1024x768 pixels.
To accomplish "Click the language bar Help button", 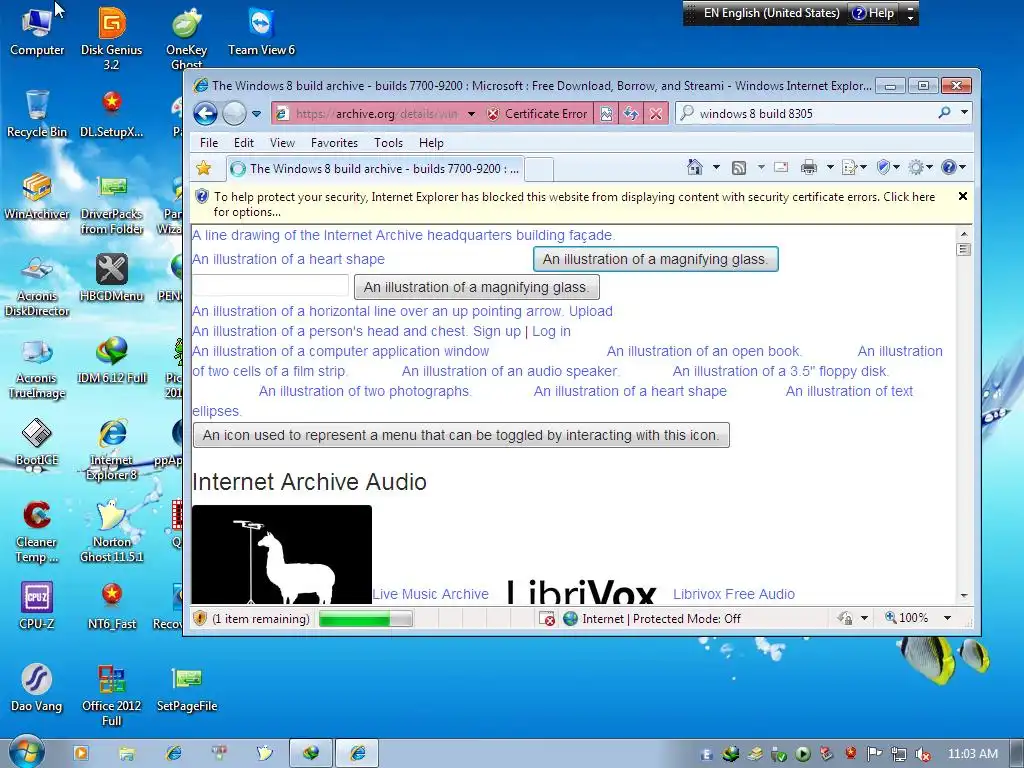I will [873, 13].
